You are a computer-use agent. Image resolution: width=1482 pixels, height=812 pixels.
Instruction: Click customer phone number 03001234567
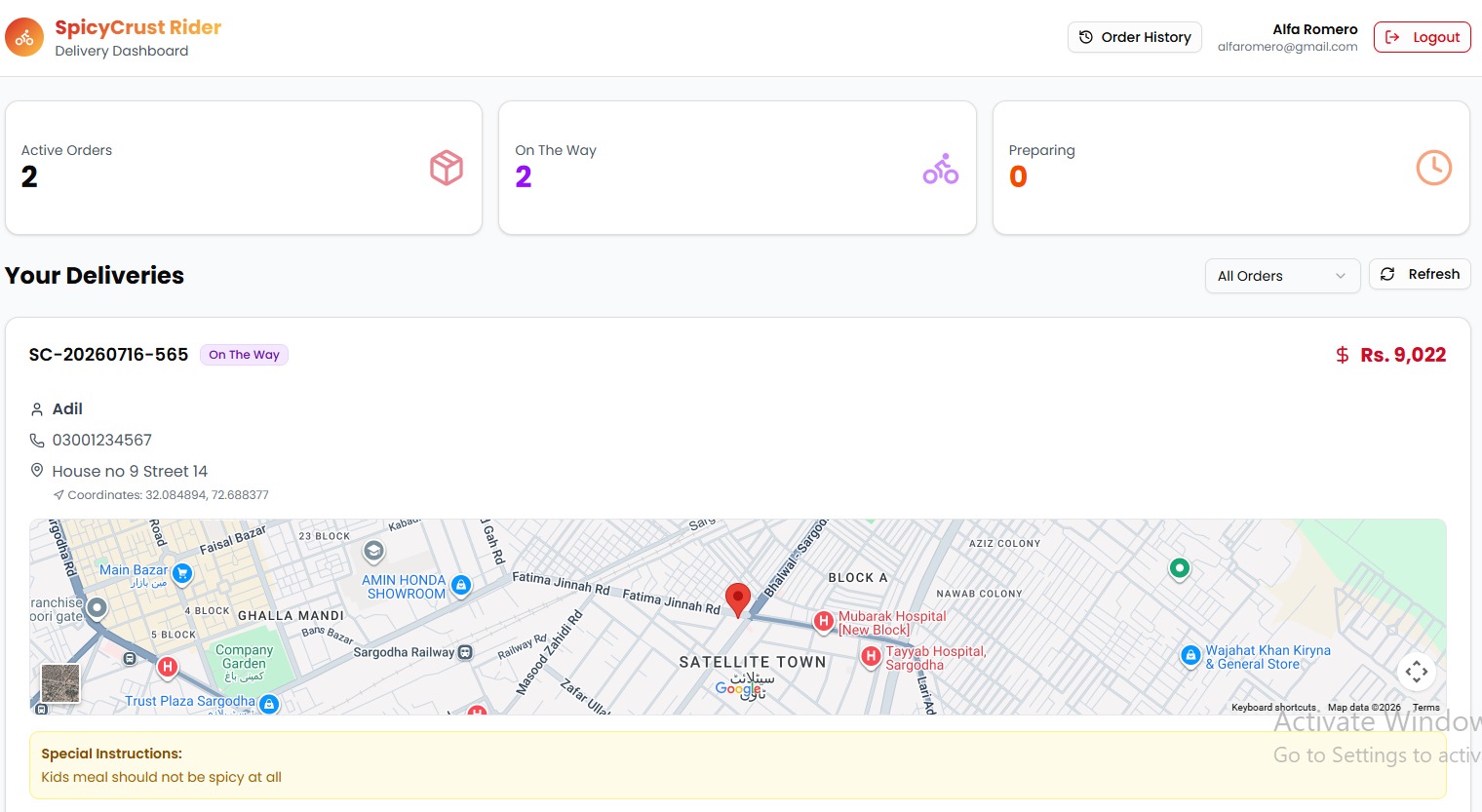coord(102,440)
